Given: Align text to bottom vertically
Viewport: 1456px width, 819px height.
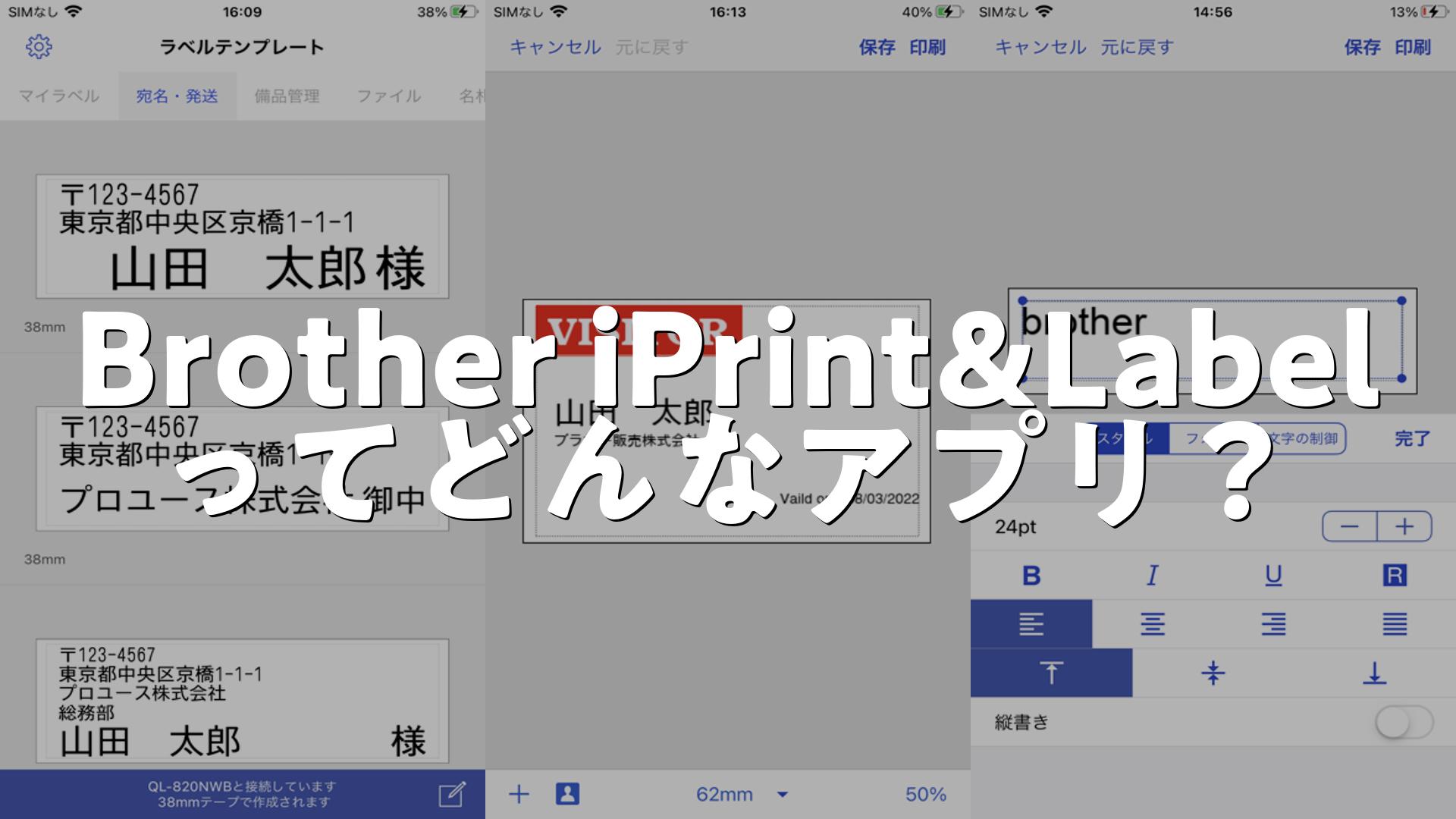Looking at the screenshot, I should tap(1375, 673).
